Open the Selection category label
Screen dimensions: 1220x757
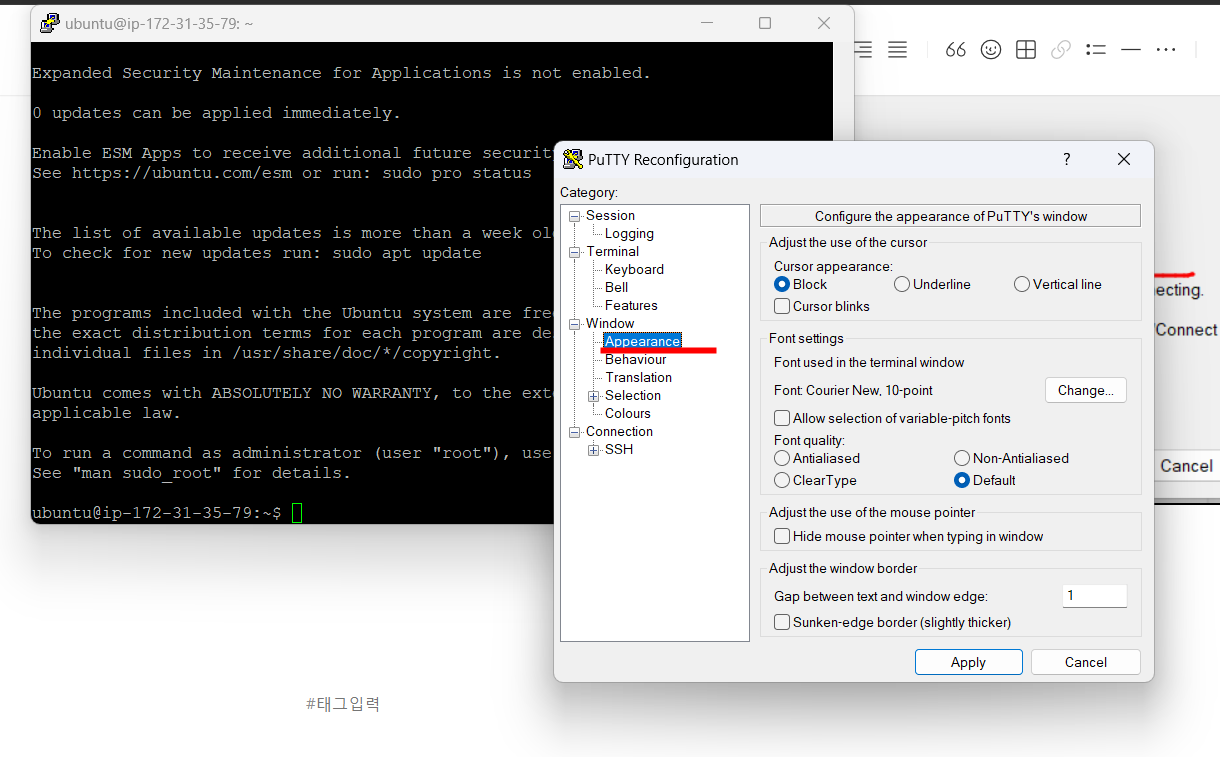click(x=632, y=395)
